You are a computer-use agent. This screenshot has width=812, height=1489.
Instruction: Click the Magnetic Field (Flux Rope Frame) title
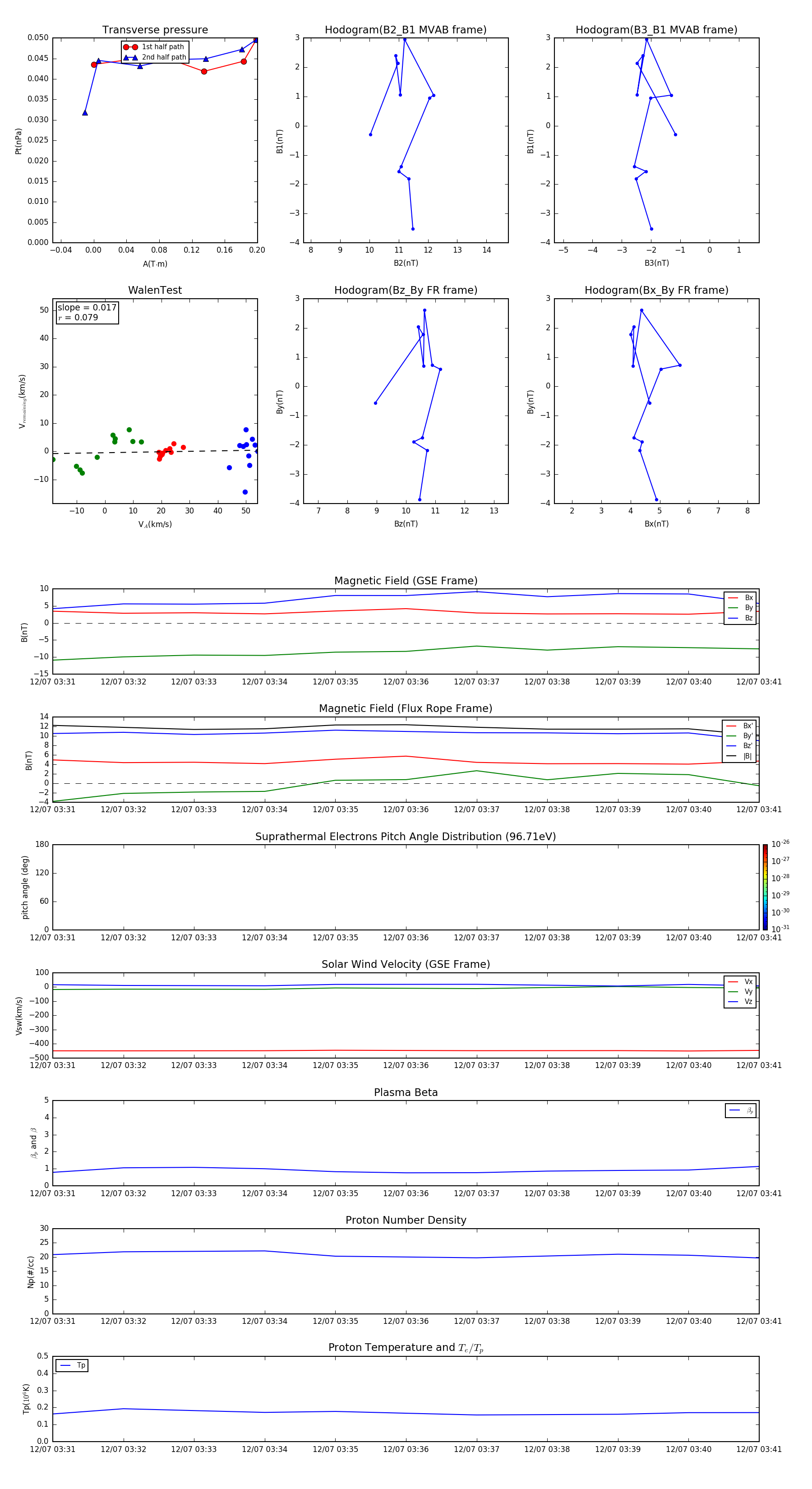406,709
